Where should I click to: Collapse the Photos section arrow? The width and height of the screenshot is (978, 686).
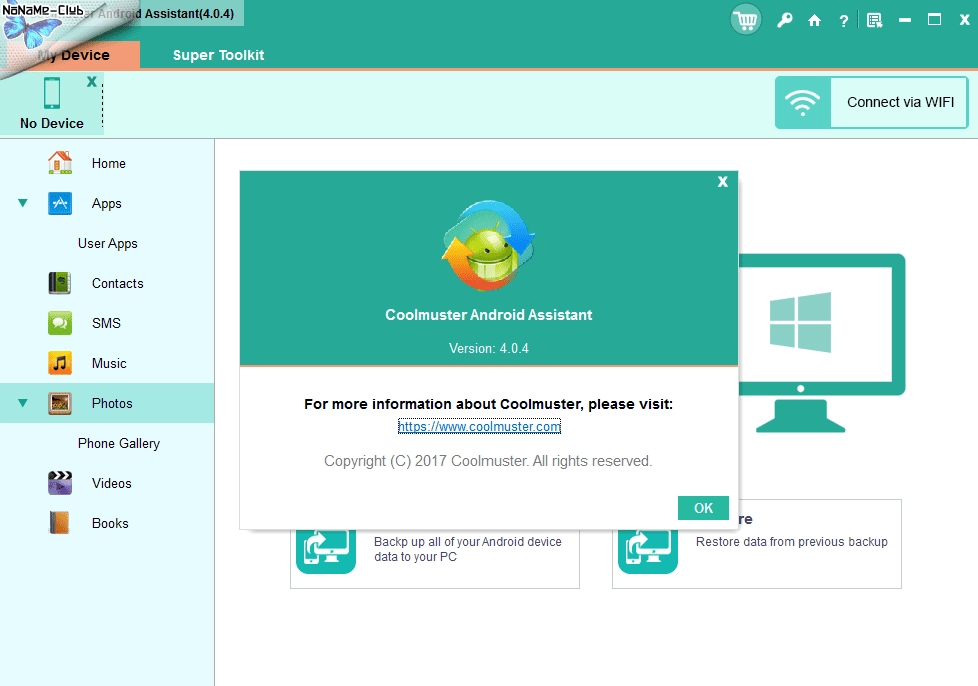(23, 403)
